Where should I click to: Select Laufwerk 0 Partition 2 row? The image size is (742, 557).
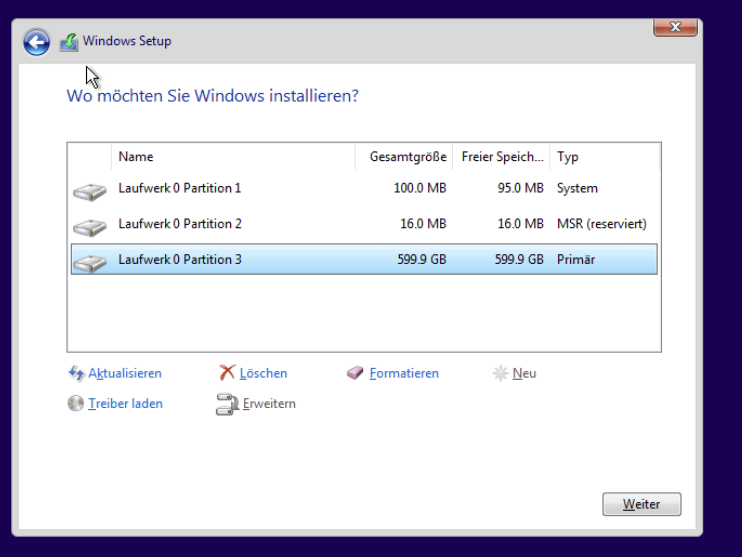click(364, 224)
